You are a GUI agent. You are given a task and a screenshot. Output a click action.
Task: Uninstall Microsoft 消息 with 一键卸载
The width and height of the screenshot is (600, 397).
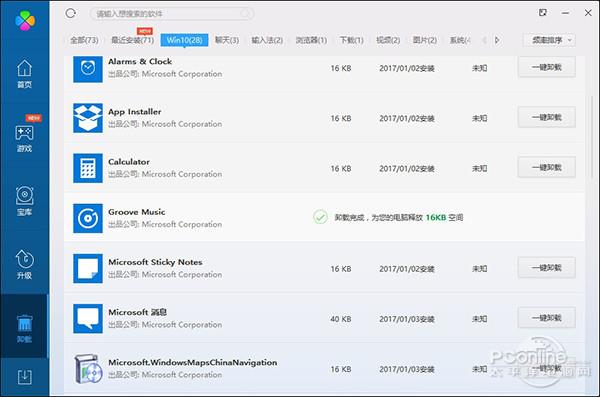(x=546, y=318)
